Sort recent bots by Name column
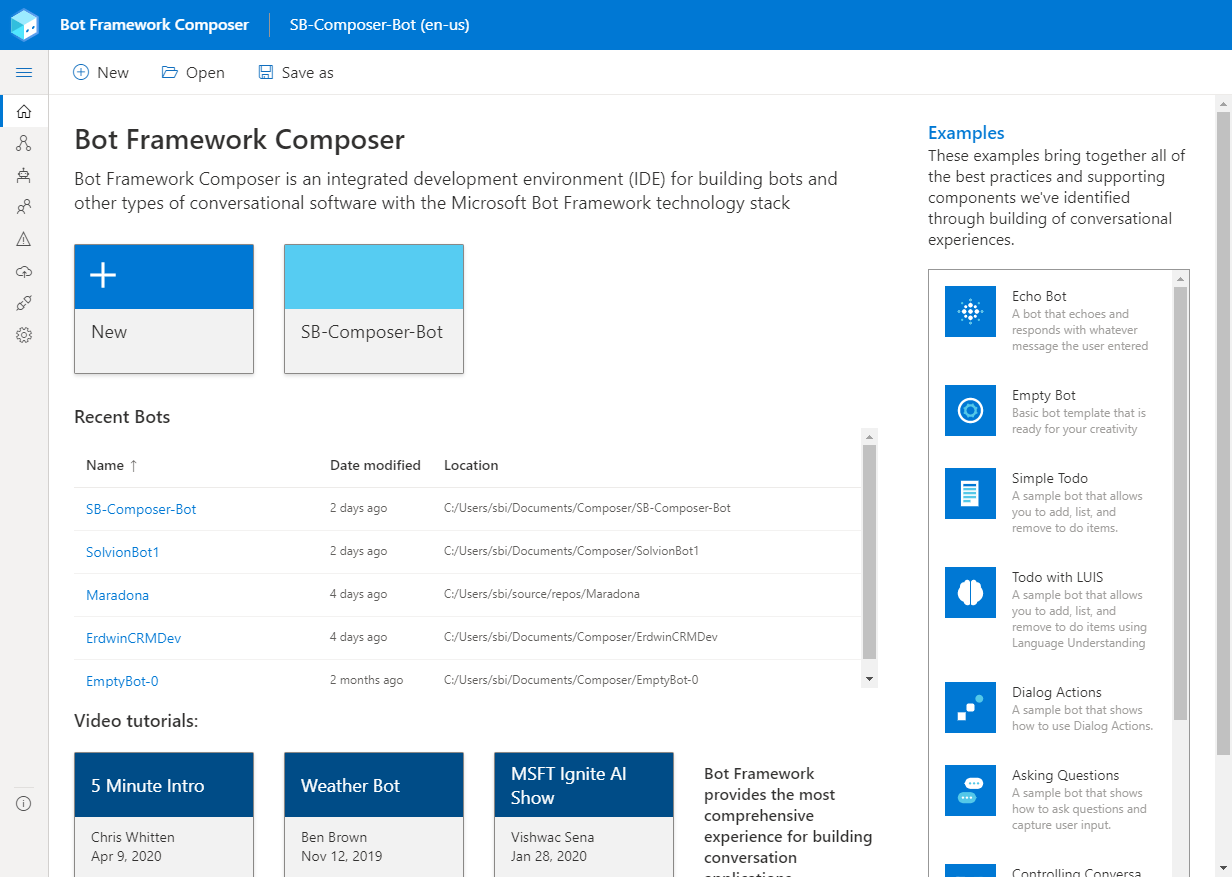This screenshot has height=877, width=1232. 111,465
